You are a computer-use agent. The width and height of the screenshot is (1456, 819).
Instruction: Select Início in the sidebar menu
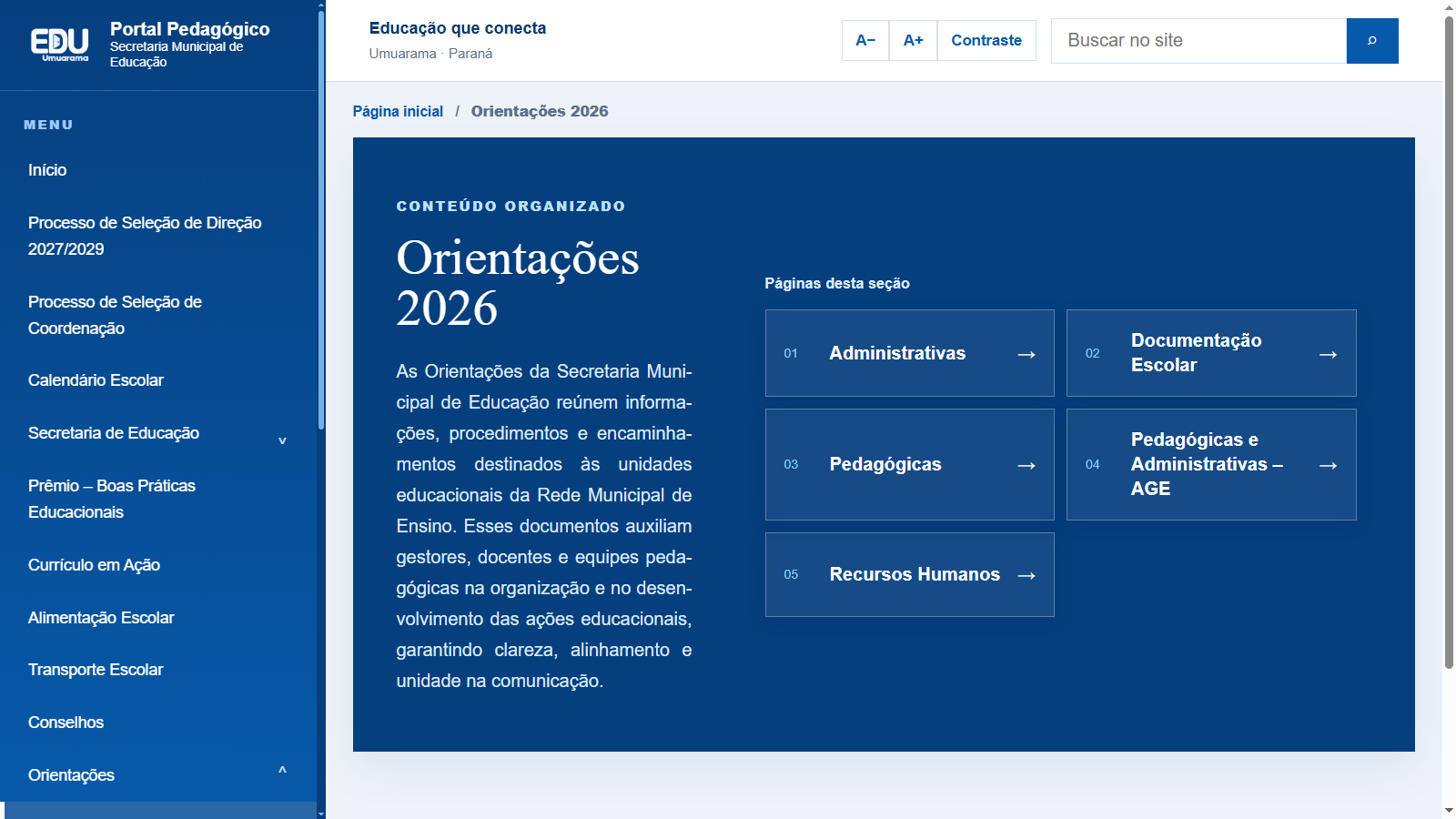click(47, 170)
